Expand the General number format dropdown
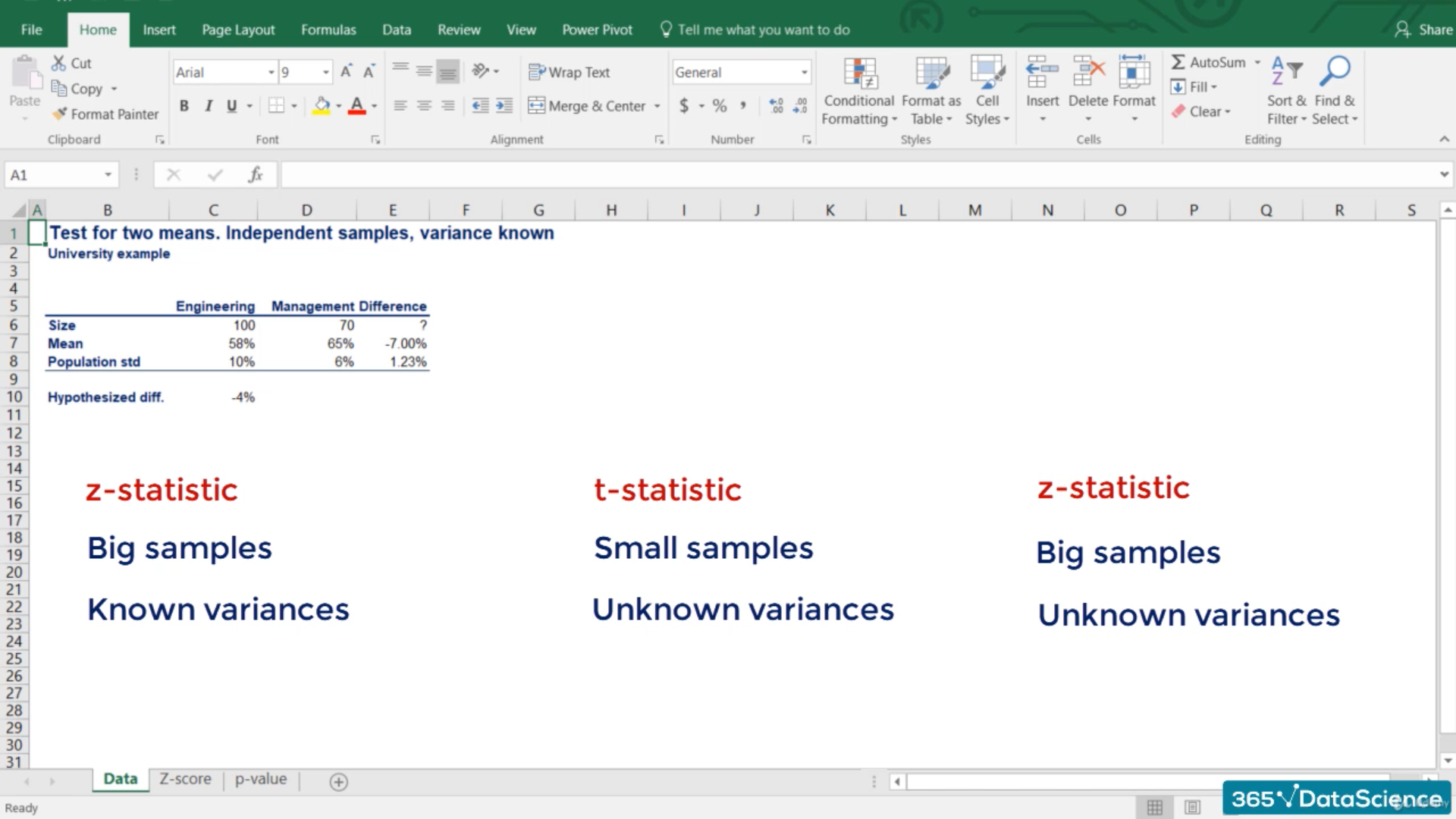The image size is (1456, 819). point(804,72)
